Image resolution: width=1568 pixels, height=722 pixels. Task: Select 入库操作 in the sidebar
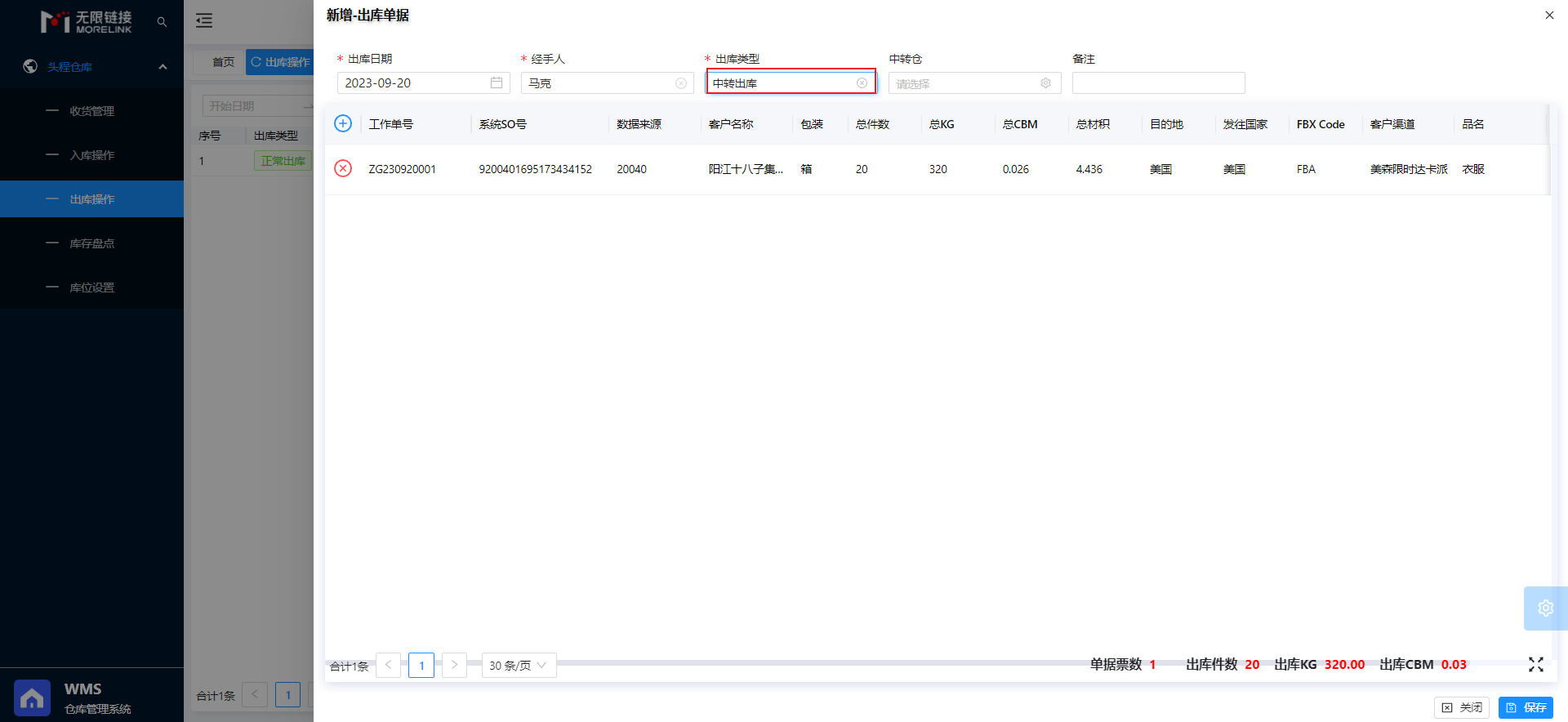click(91, 155)
